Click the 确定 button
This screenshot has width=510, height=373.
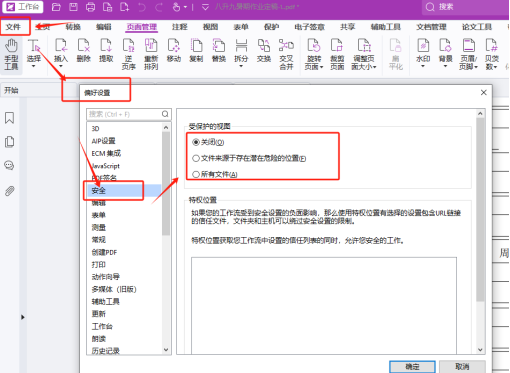pyautogui.click(x=412, y=367)
